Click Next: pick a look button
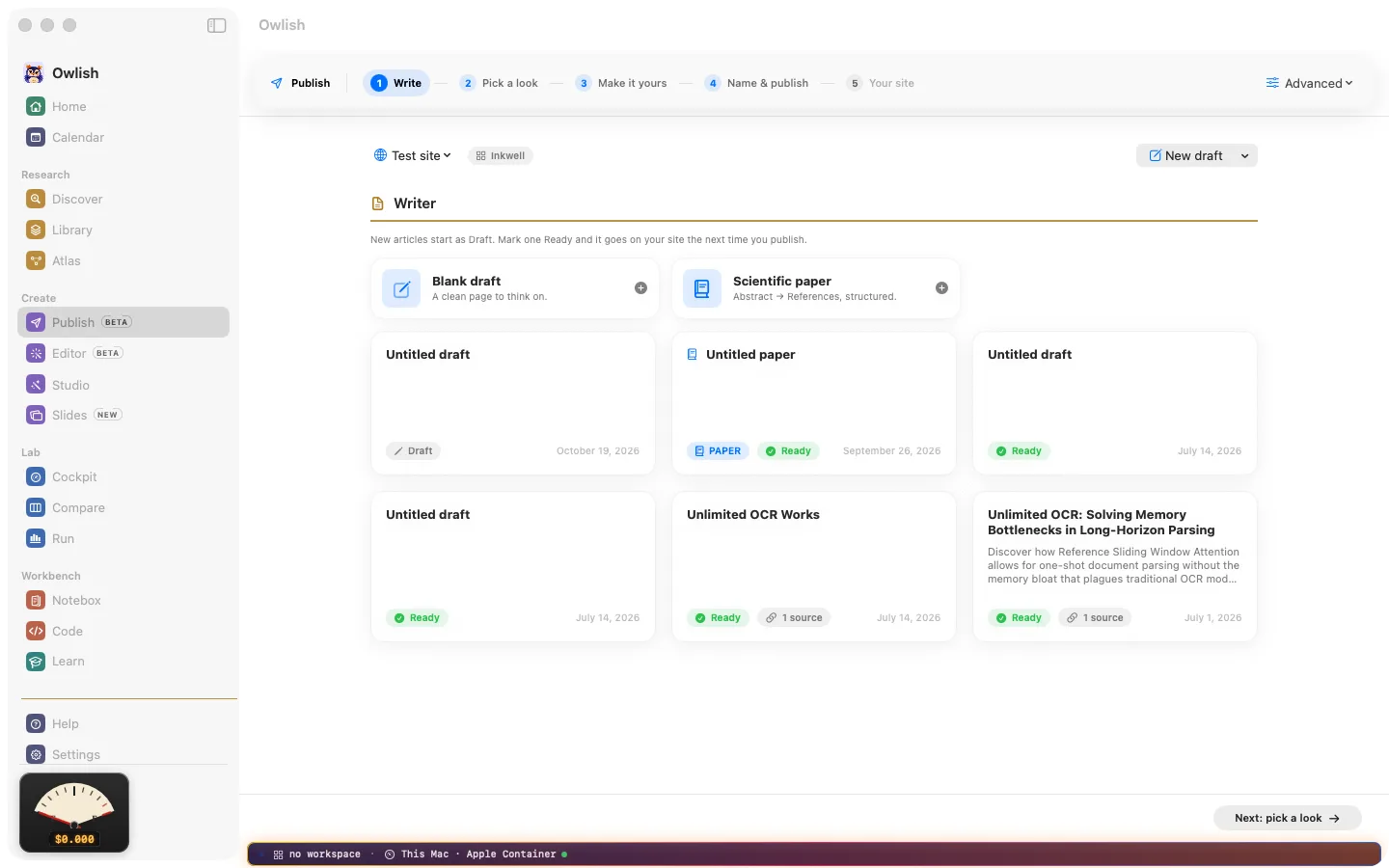The image size is (1389, 868). 1287,818
